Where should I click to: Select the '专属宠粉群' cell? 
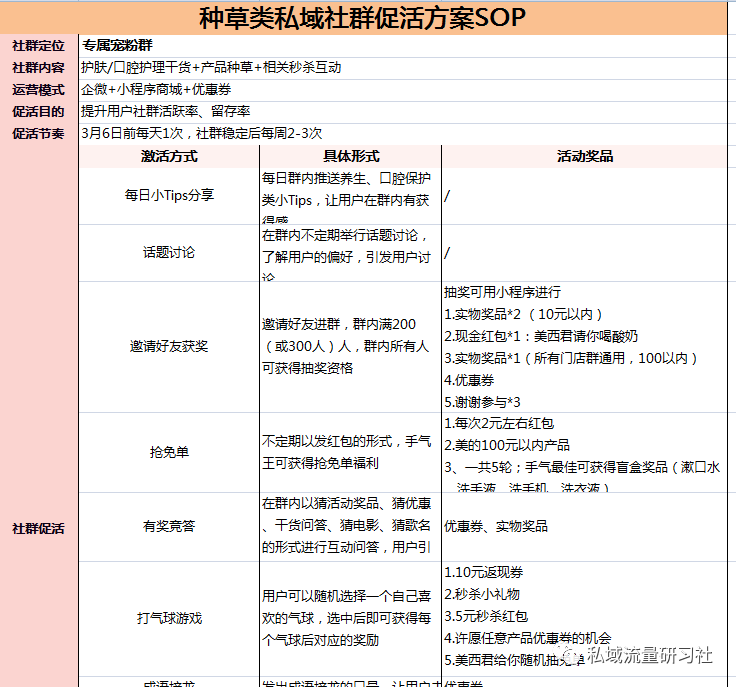coord(403,46)
